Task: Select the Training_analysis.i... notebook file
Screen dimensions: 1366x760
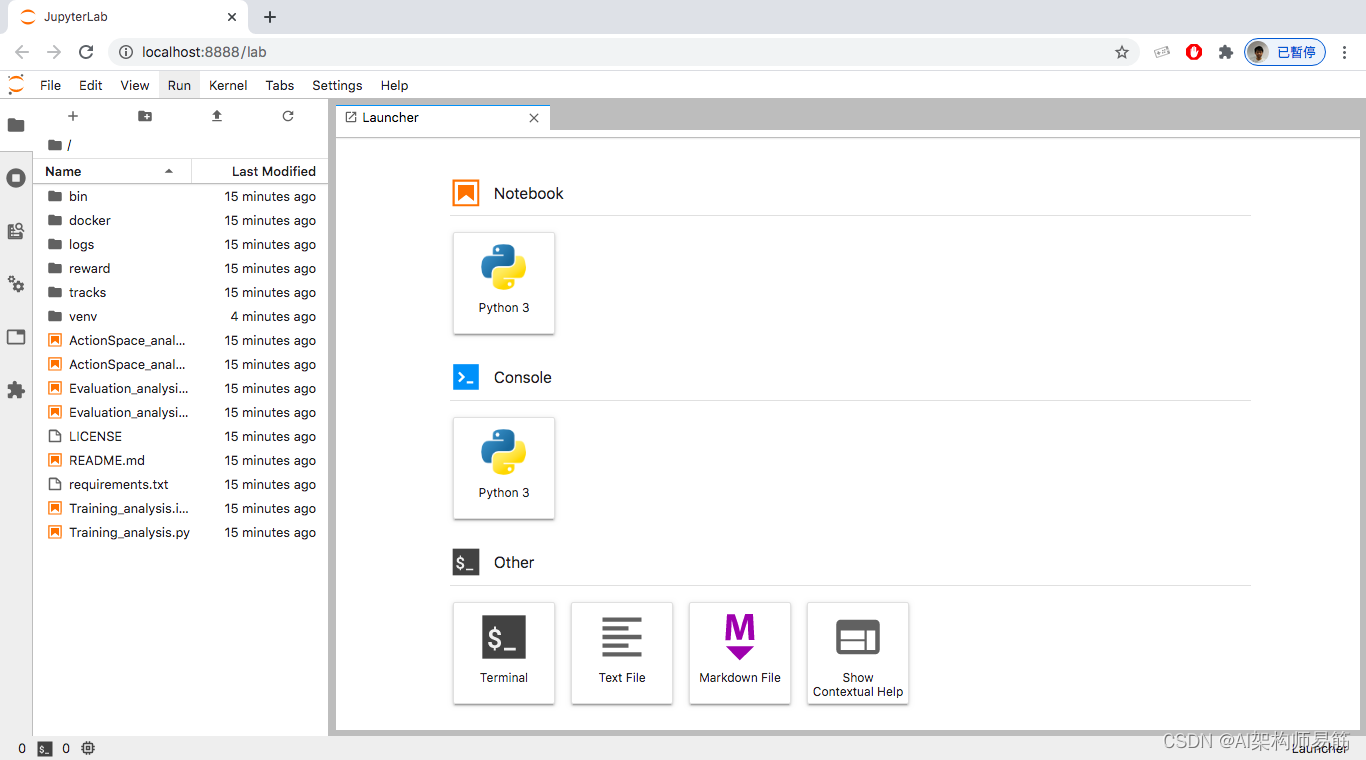Action: point(181,508)
